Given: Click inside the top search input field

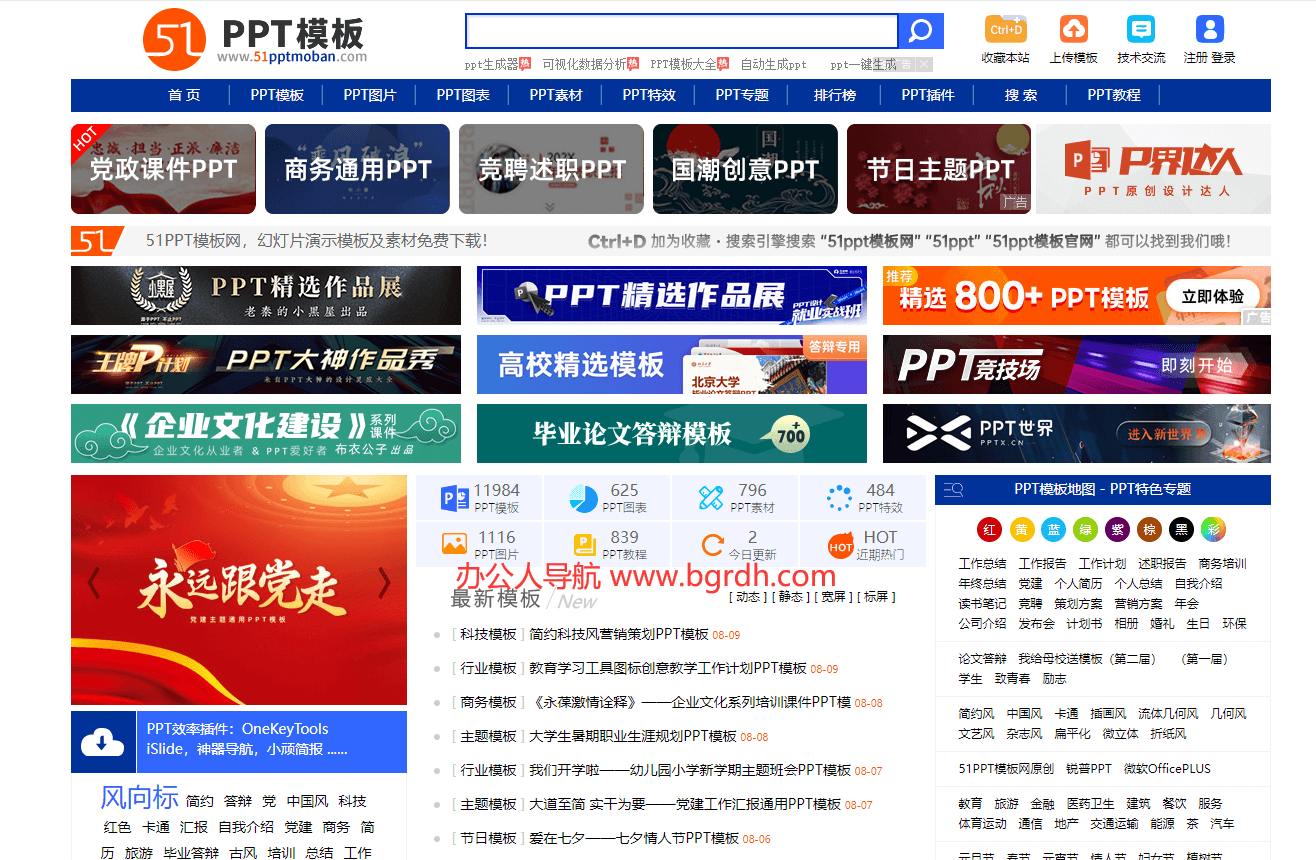Looking at the screenshot, I should click(x=681, y=30).
